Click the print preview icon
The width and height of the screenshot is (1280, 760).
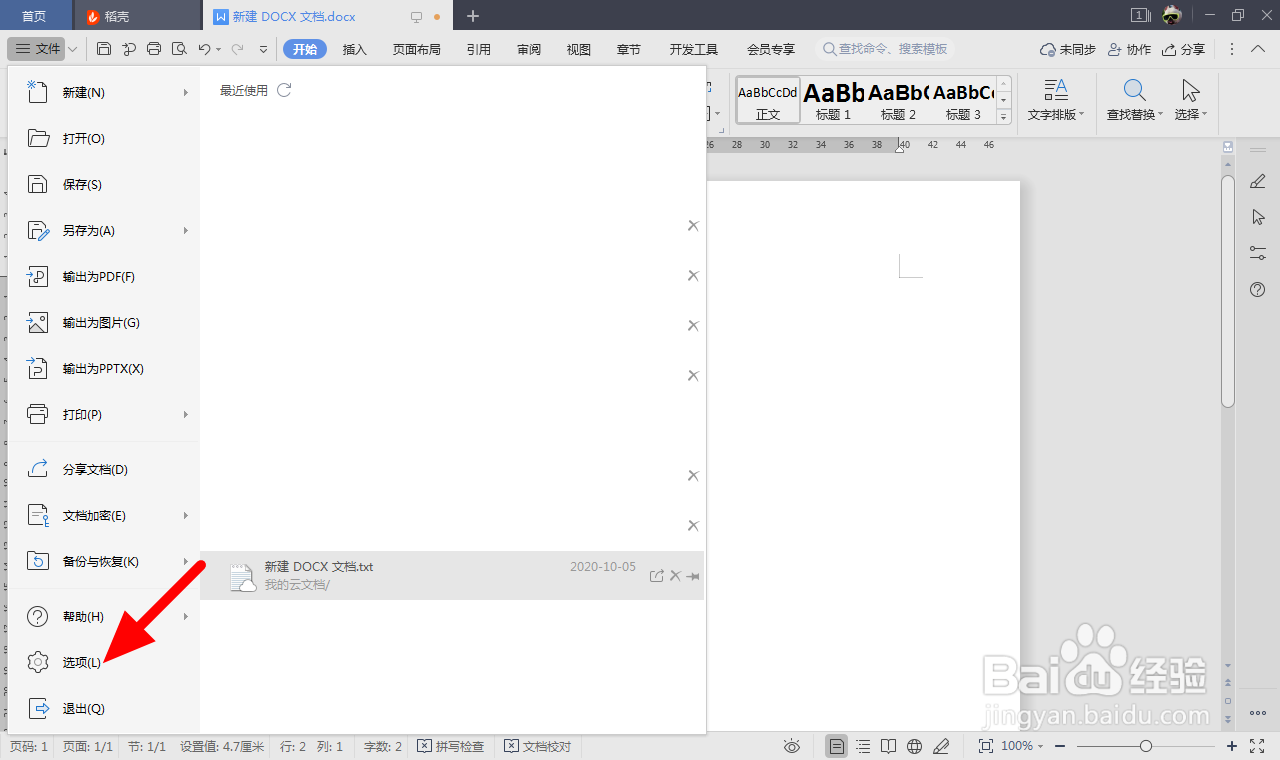pyautogui.click(x=179, y=49)
